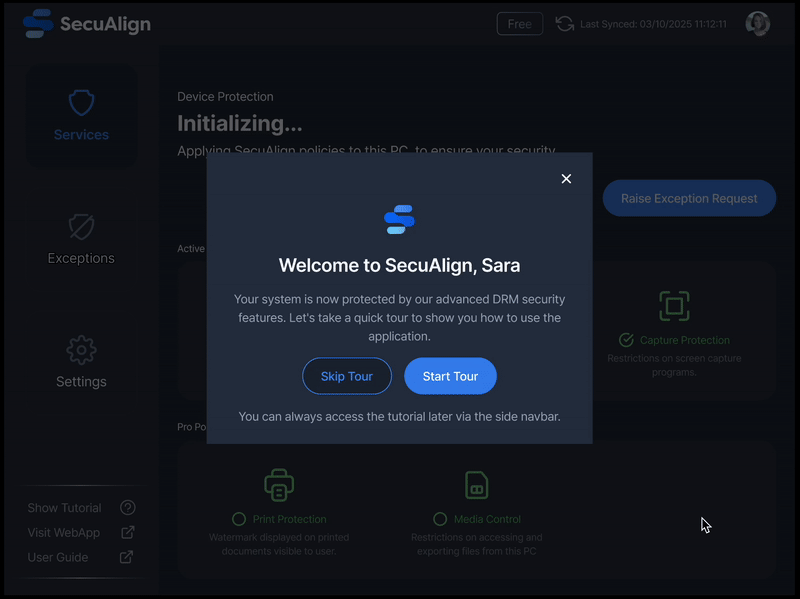Open the Settings gear icon

click(81, 350)
